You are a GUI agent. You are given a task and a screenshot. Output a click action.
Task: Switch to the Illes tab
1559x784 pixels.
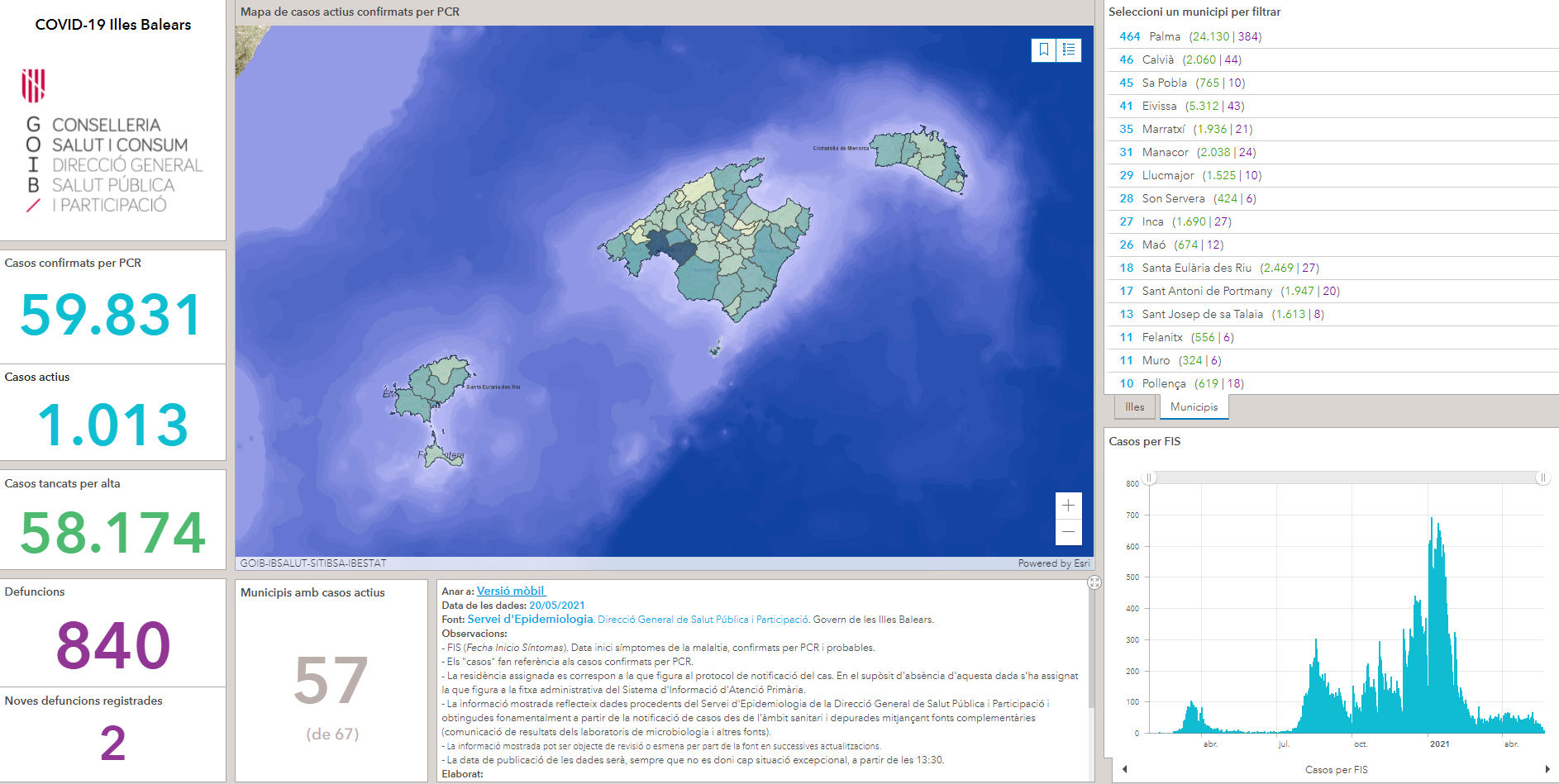[x=1134, y=407]
